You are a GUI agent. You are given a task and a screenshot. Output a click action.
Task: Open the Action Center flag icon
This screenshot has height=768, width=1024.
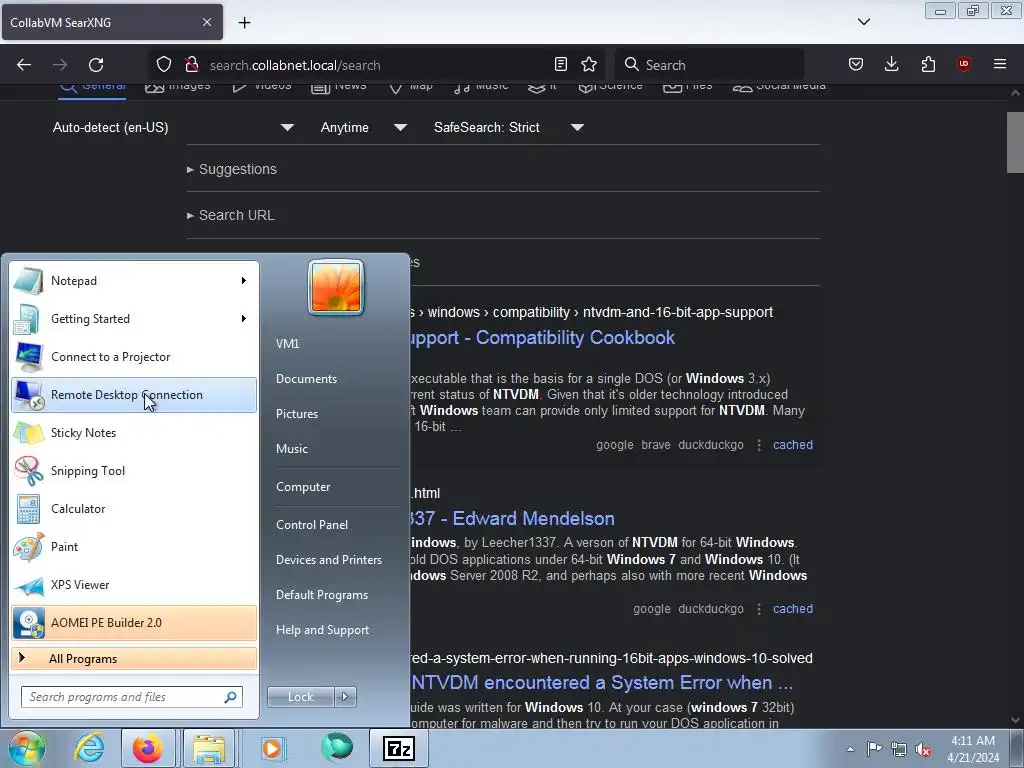pyautogui.click(x=874, y=749)
